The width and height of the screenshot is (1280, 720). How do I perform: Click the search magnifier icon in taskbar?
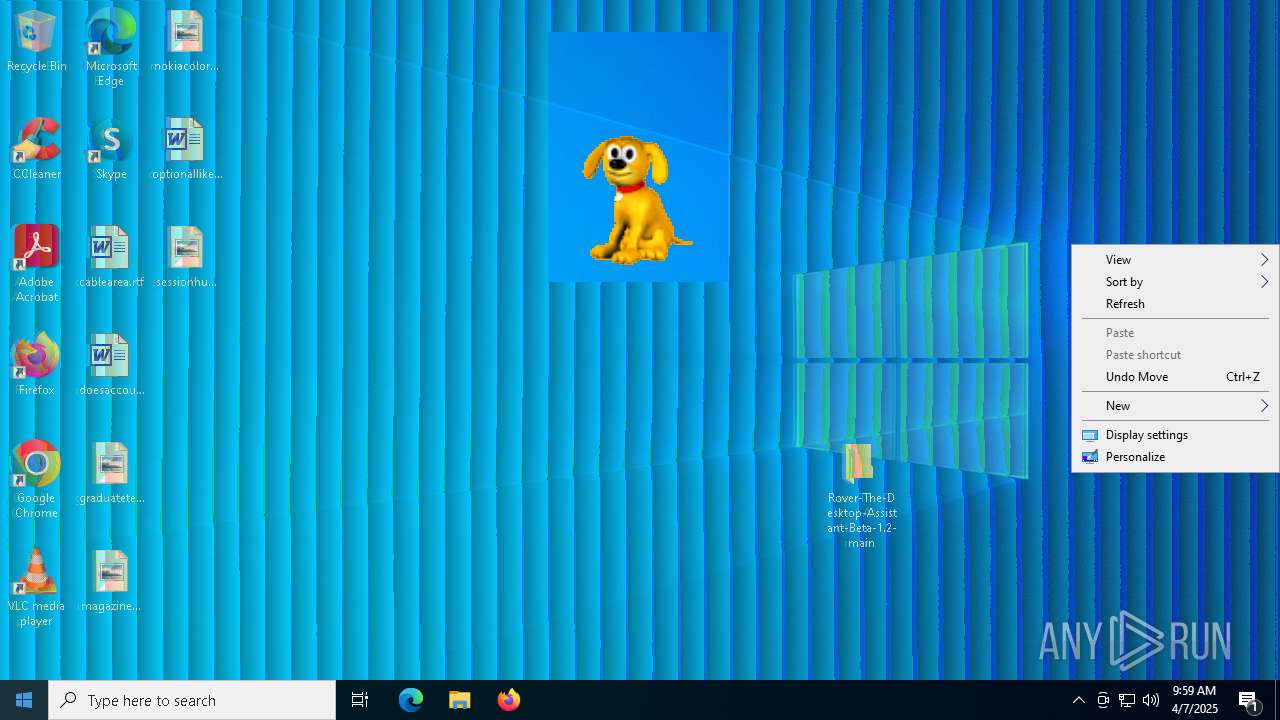pos(68,700)
